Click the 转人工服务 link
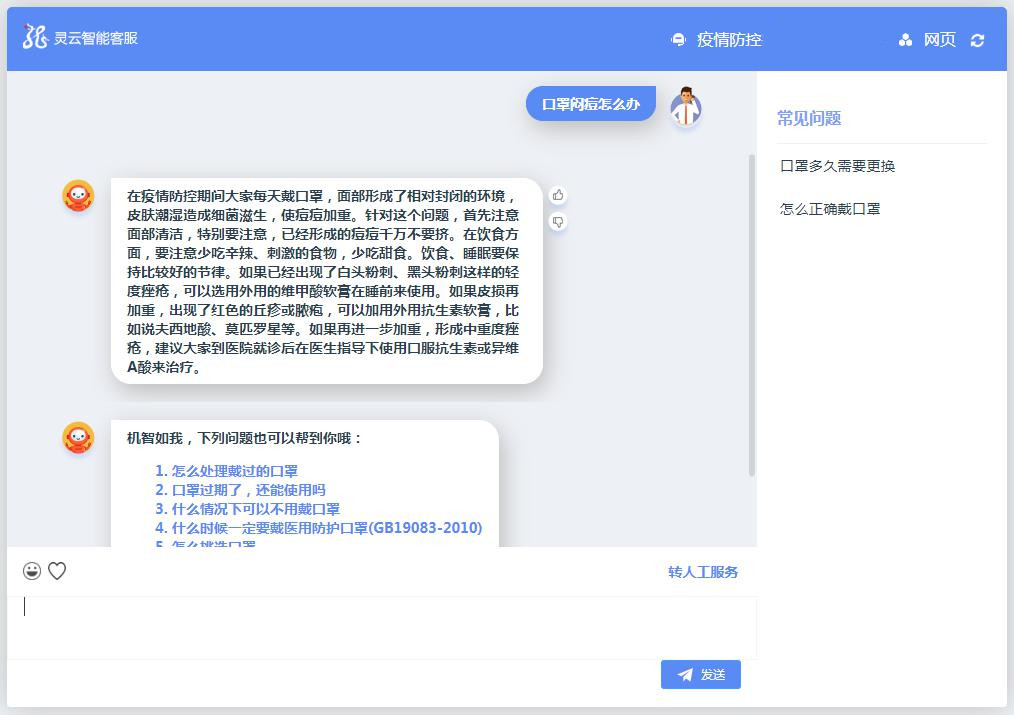This screenshot has width=1014, height=715. click(703, 572)
